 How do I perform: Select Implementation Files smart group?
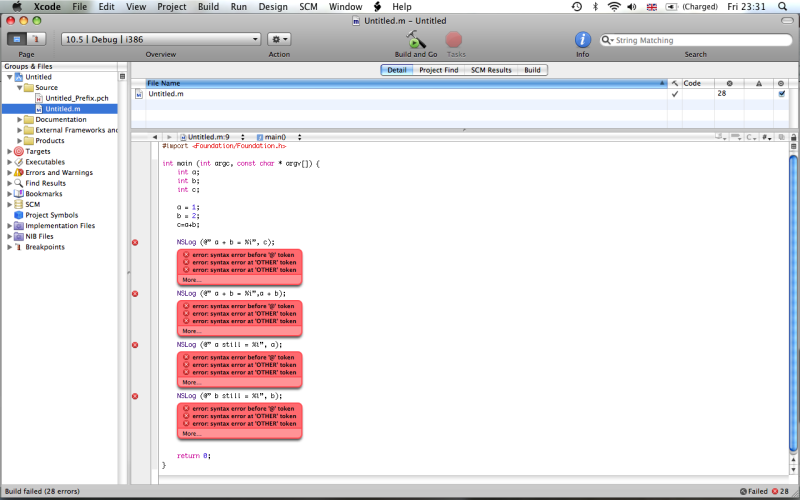(x=60, y=226)
